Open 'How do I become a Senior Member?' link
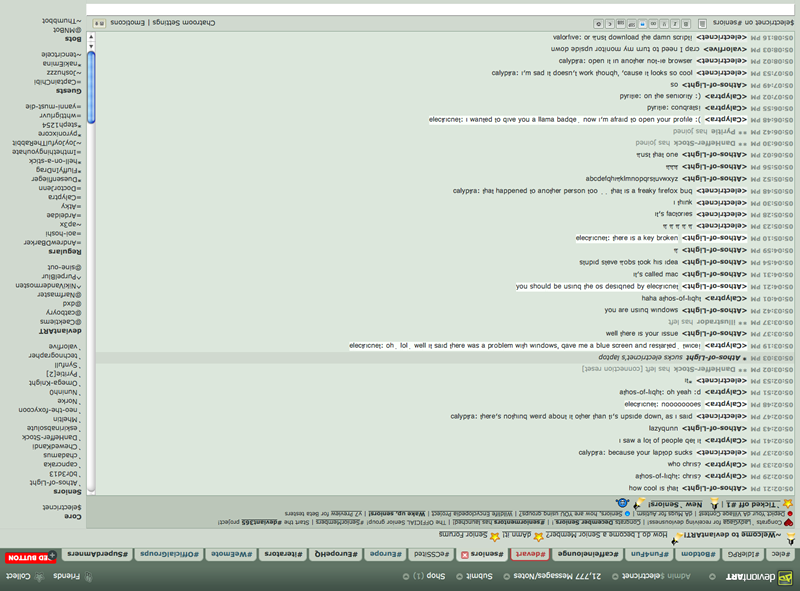The height and width of the screenshot is (591, 800). click(606, 535)
